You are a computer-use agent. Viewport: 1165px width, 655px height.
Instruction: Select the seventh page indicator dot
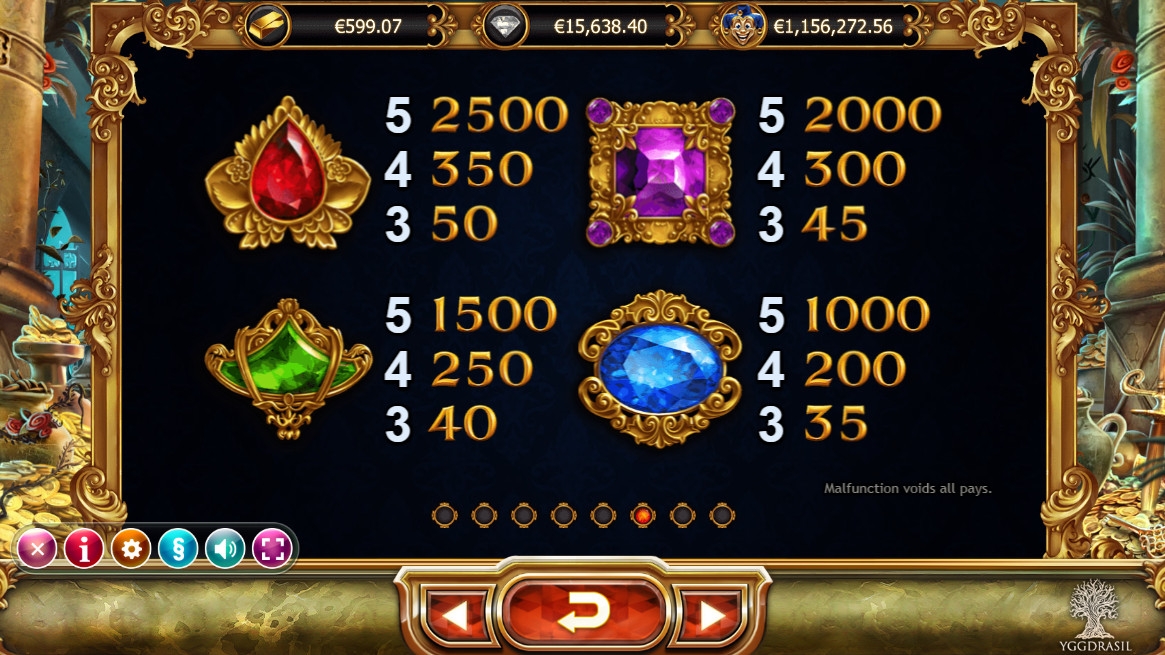(x=682, y=515)
